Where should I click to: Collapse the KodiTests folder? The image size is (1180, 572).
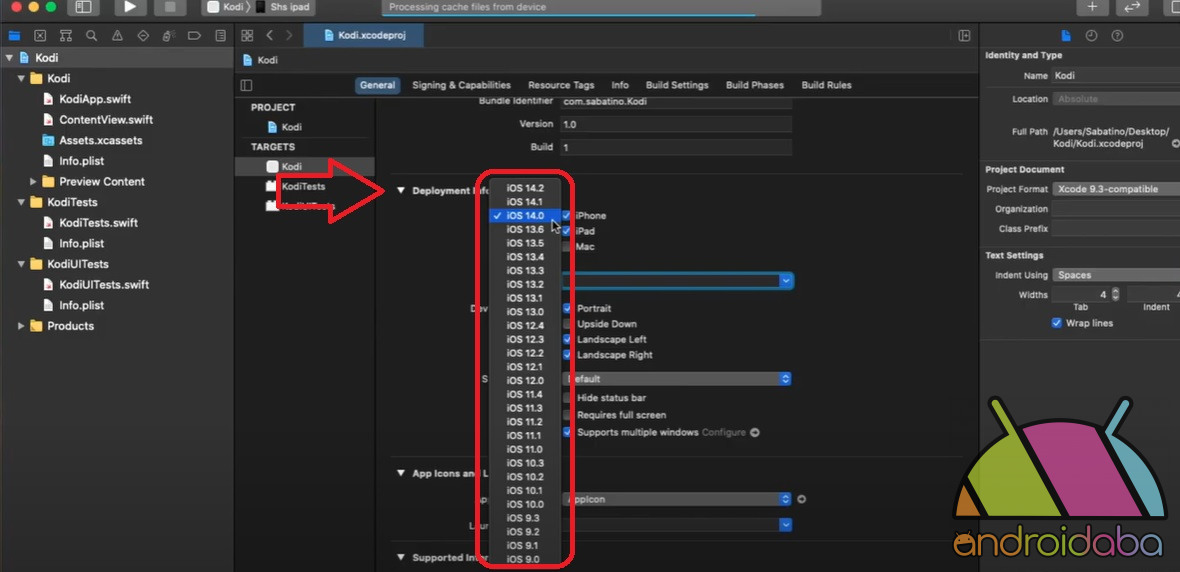[21, 202]
